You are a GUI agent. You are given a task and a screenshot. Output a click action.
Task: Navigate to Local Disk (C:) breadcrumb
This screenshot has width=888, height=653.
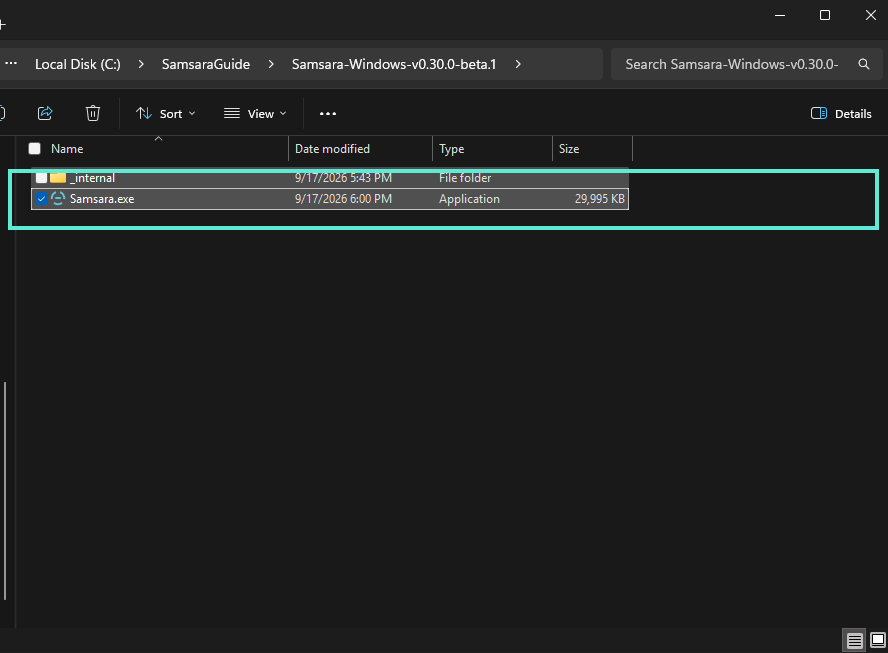tap(78, 64)
